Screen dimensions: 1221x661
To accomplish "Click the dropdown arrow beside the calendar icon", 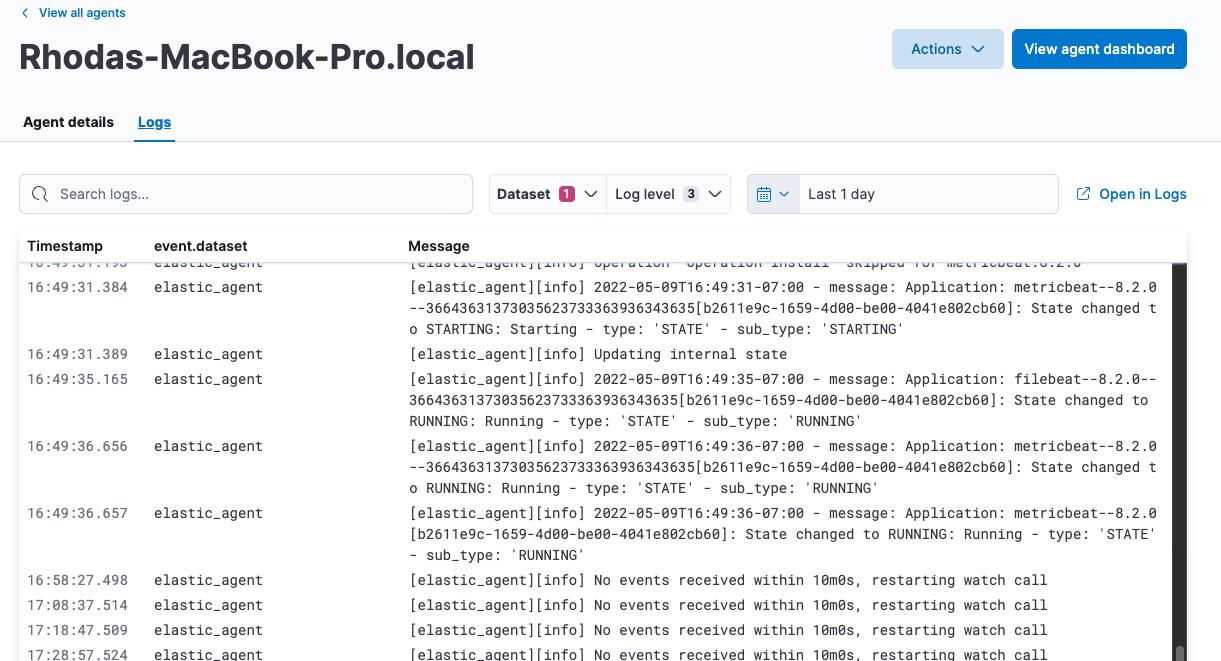I will click(786, 194).
